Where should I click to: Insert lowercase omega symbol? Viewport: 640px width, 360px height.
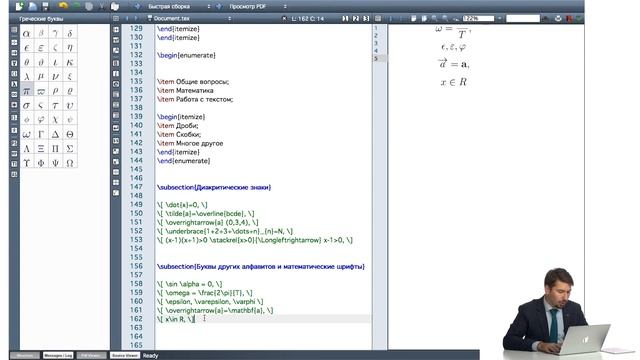tap(27, 134)
